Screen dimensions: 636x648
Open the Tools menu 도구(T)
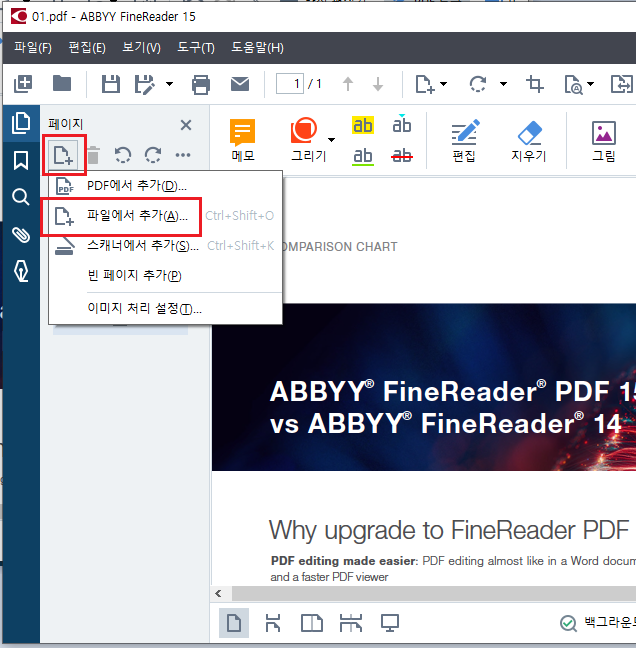(x=196, y=48)
